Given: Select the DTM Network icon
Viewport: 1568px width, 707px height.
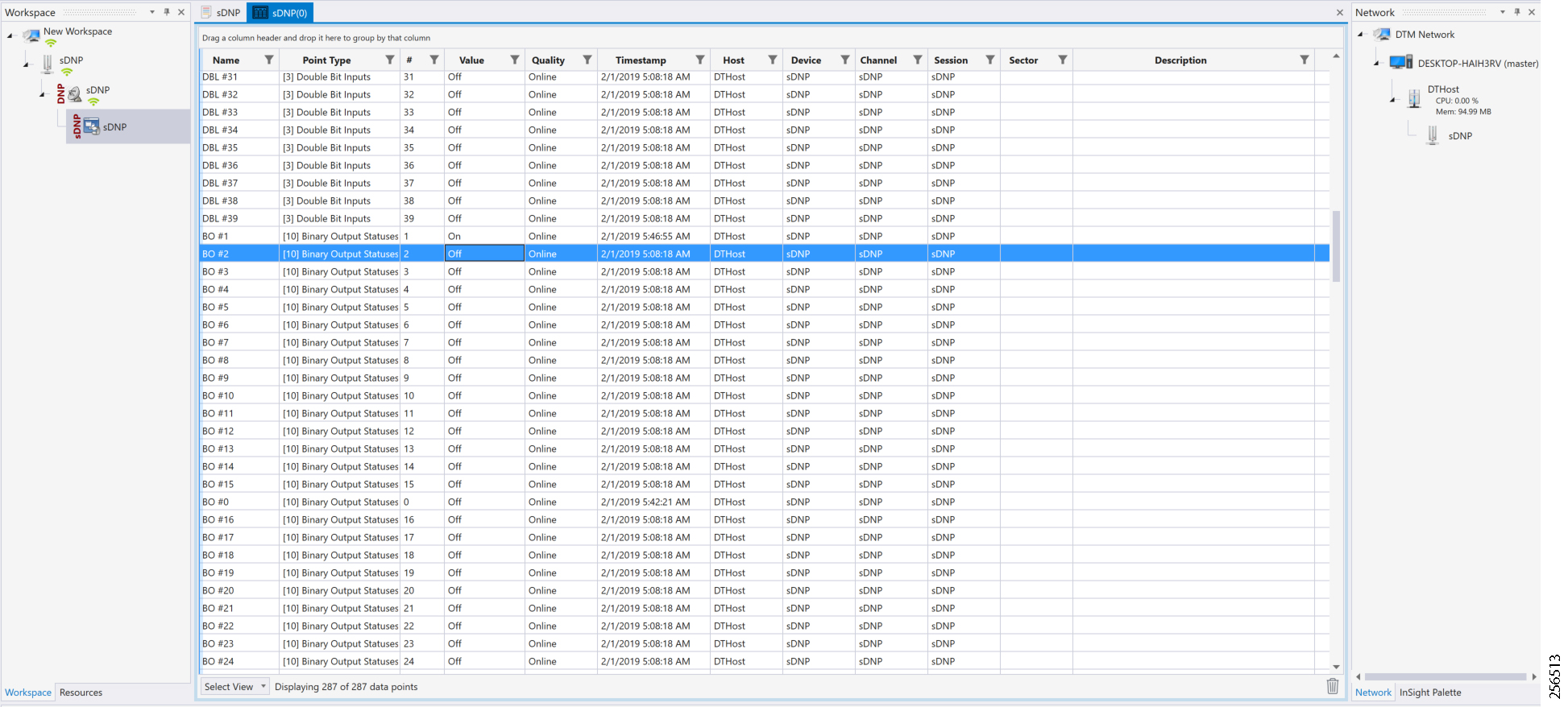Looking at the screenshot, I should [1382, 35].
